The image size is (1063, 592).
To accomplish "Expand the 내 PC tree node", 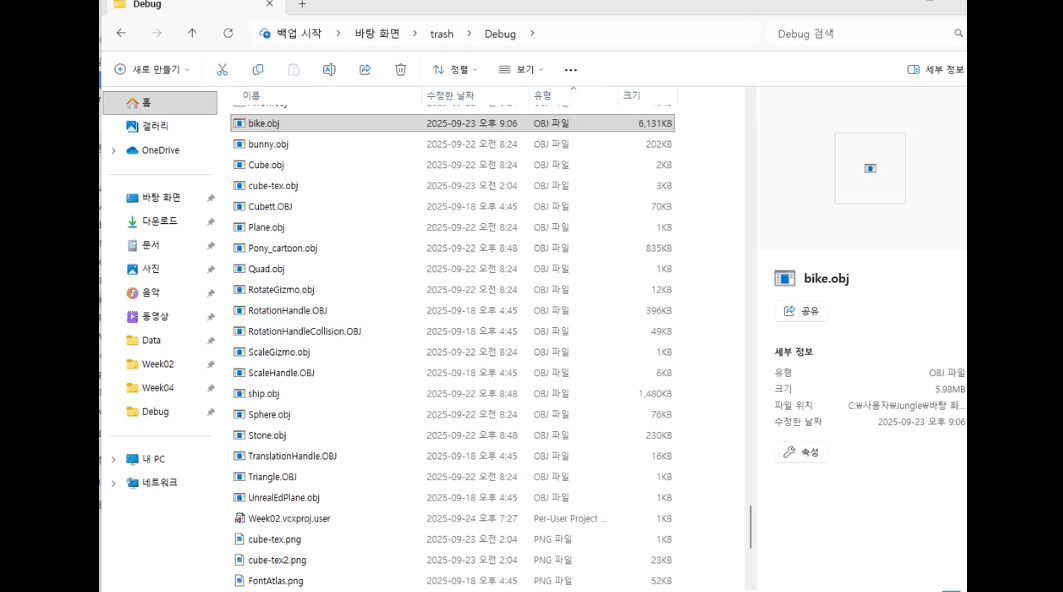I will tap(113, 459).
